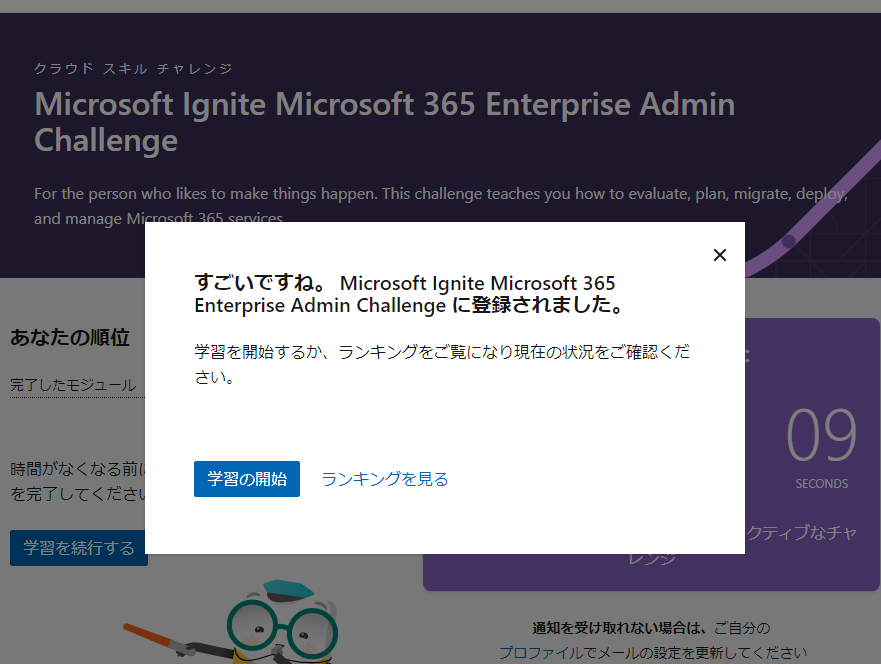Close the registration confirmation dialog
Image resolution: width=881 pixels, height=664 pixels.
[719, 255]
